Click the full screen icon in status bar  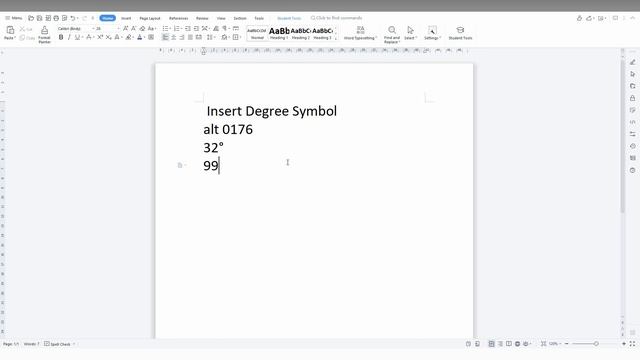(632, 344)
